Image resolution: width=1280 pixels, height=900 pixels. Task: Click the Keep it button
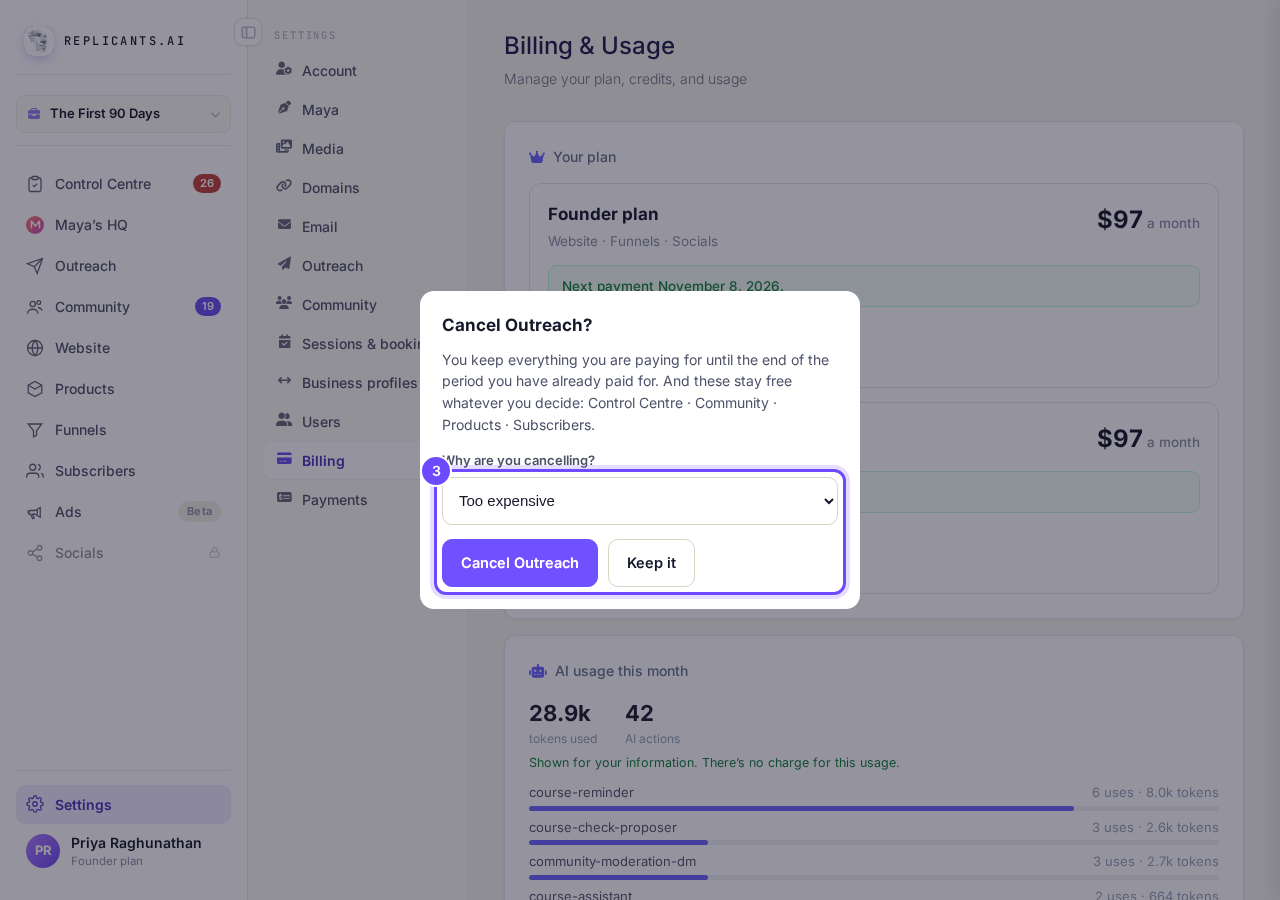[651, 563]
